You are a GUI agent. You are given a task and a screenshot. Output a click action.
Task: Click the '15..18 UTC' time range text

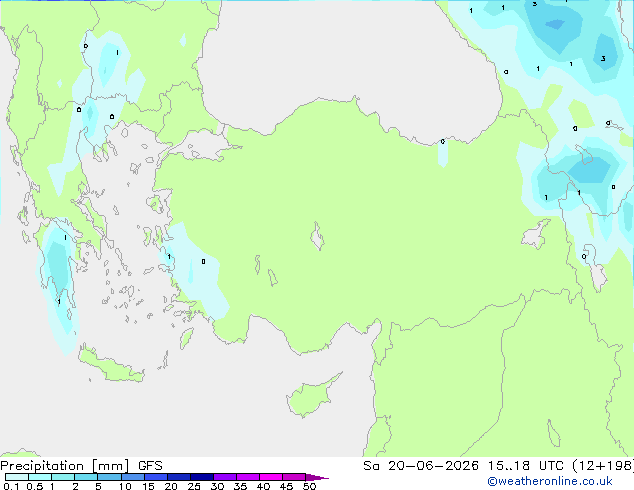525,466
